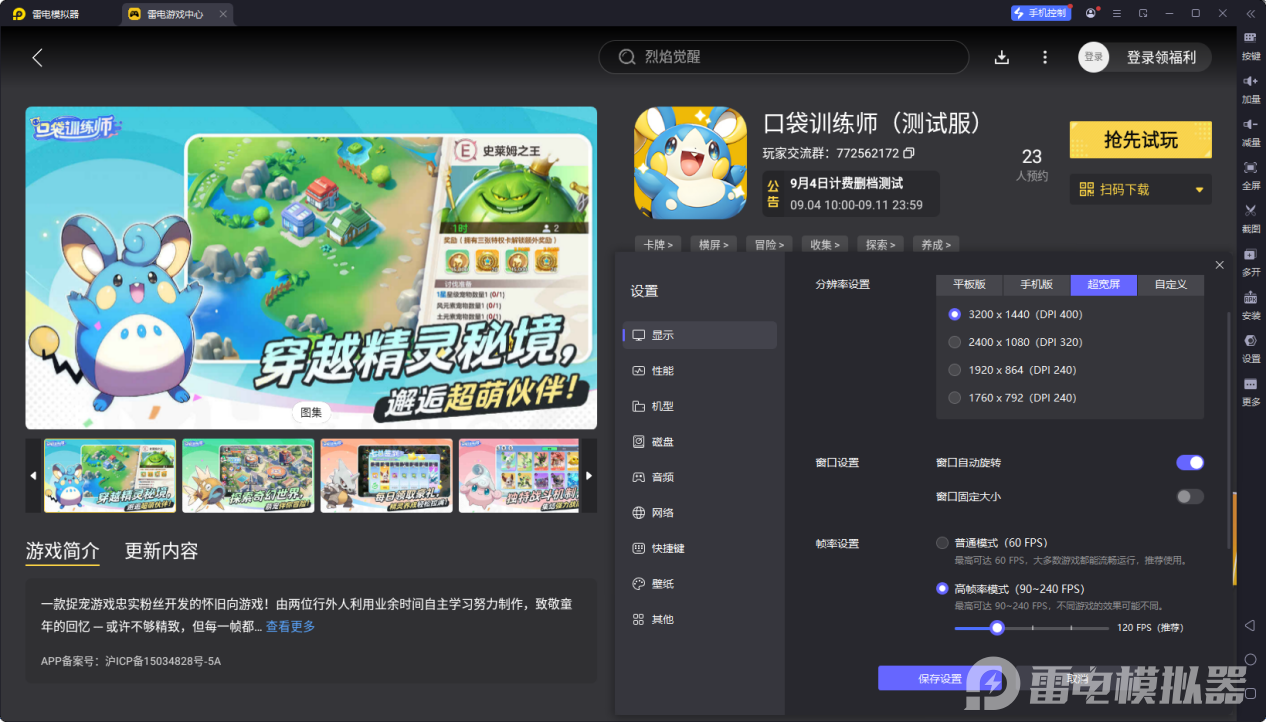Switch to the 自定义 resolution tab
The height and width of the screenshot is (722, 1266).
pyautogui.click(x=1169, y=284)
